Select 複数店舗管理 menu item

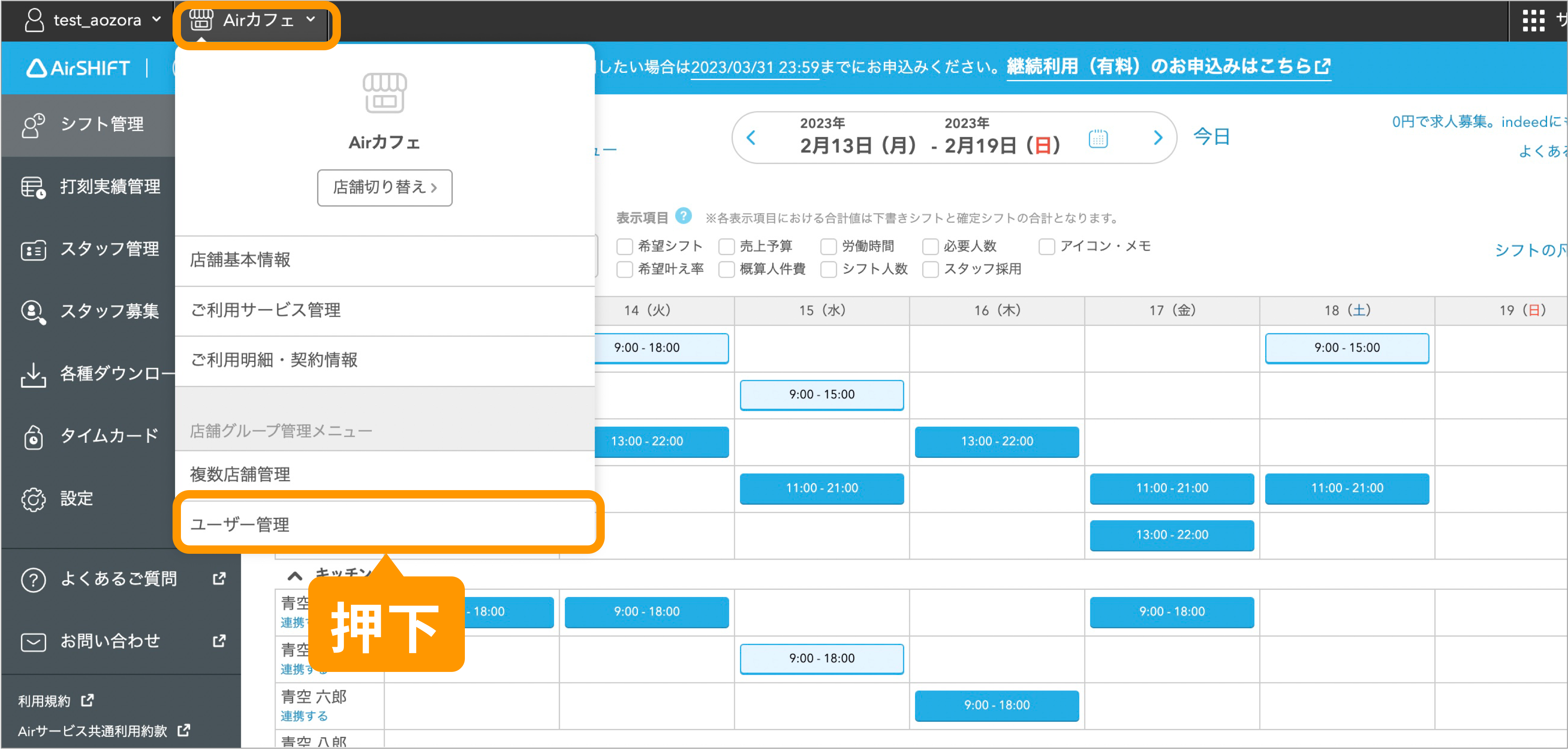385,475
